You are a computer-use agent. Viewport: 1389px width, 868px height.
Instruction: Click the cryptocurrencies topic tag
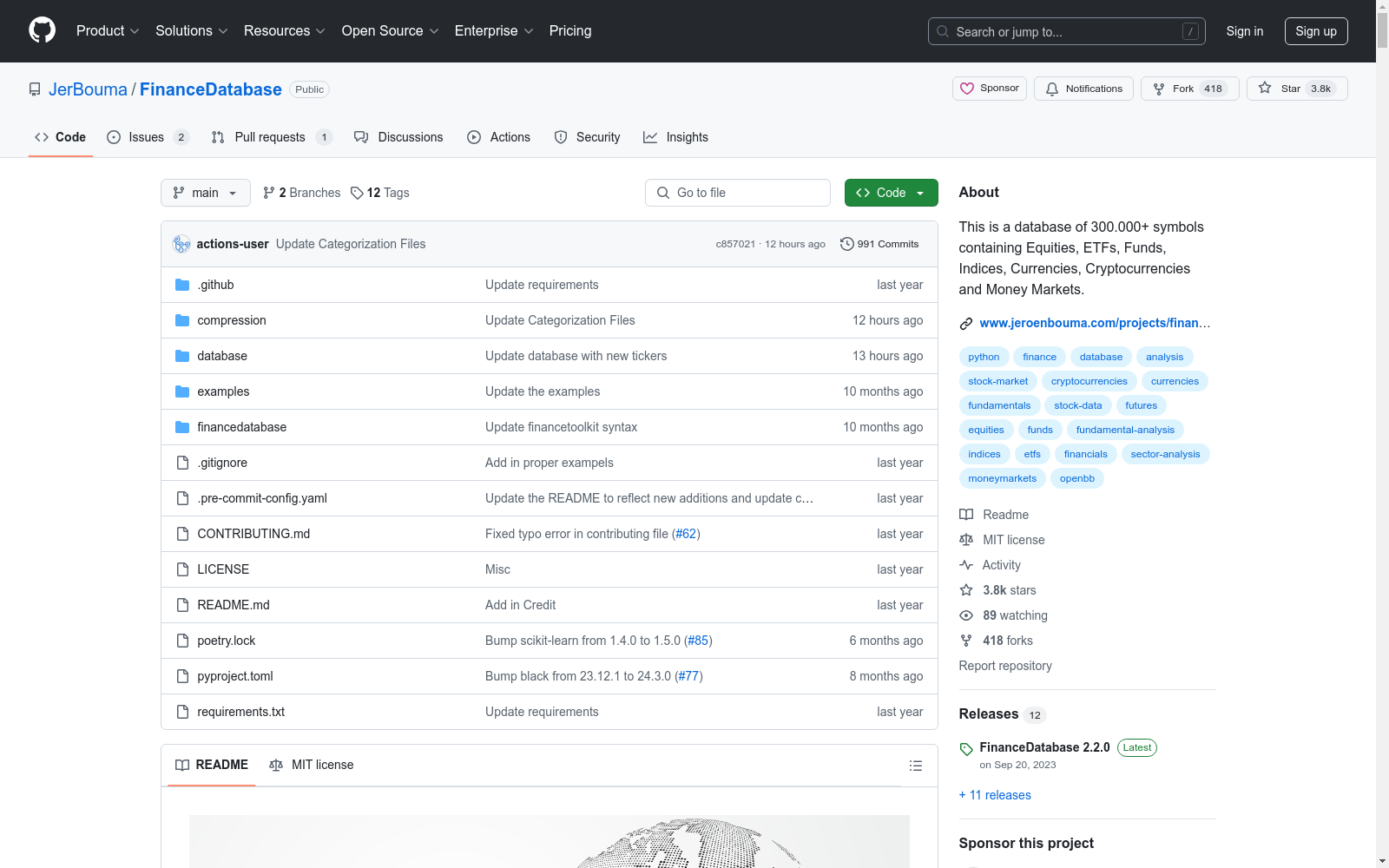click(1089, 381)
